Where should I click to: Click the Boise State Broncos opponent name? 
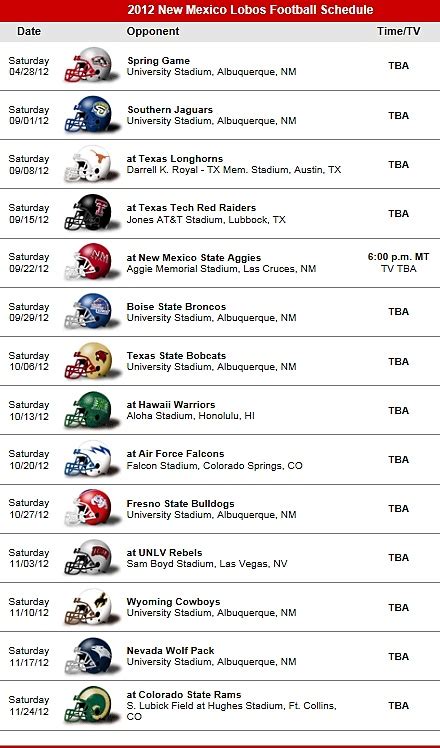click(x=176, y=306)
